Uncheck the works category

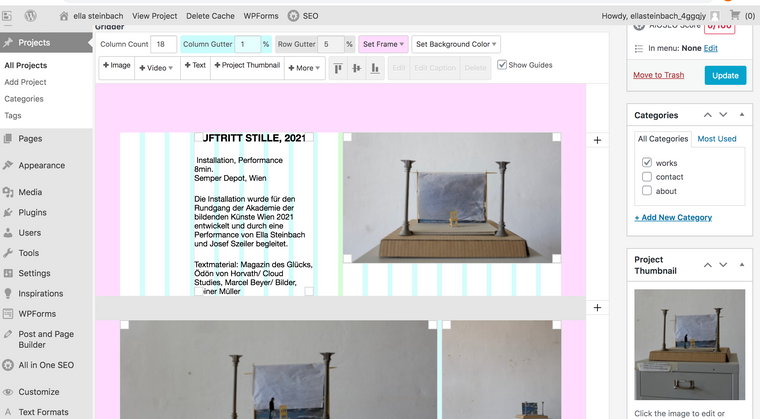pos(647,162)
